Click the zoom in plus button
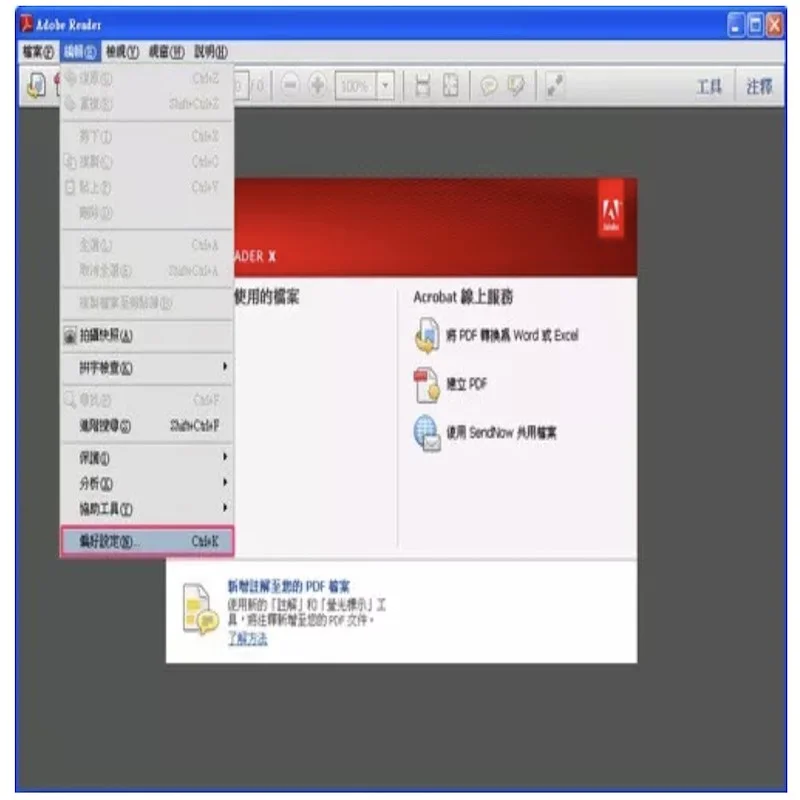 coord(317,85)
